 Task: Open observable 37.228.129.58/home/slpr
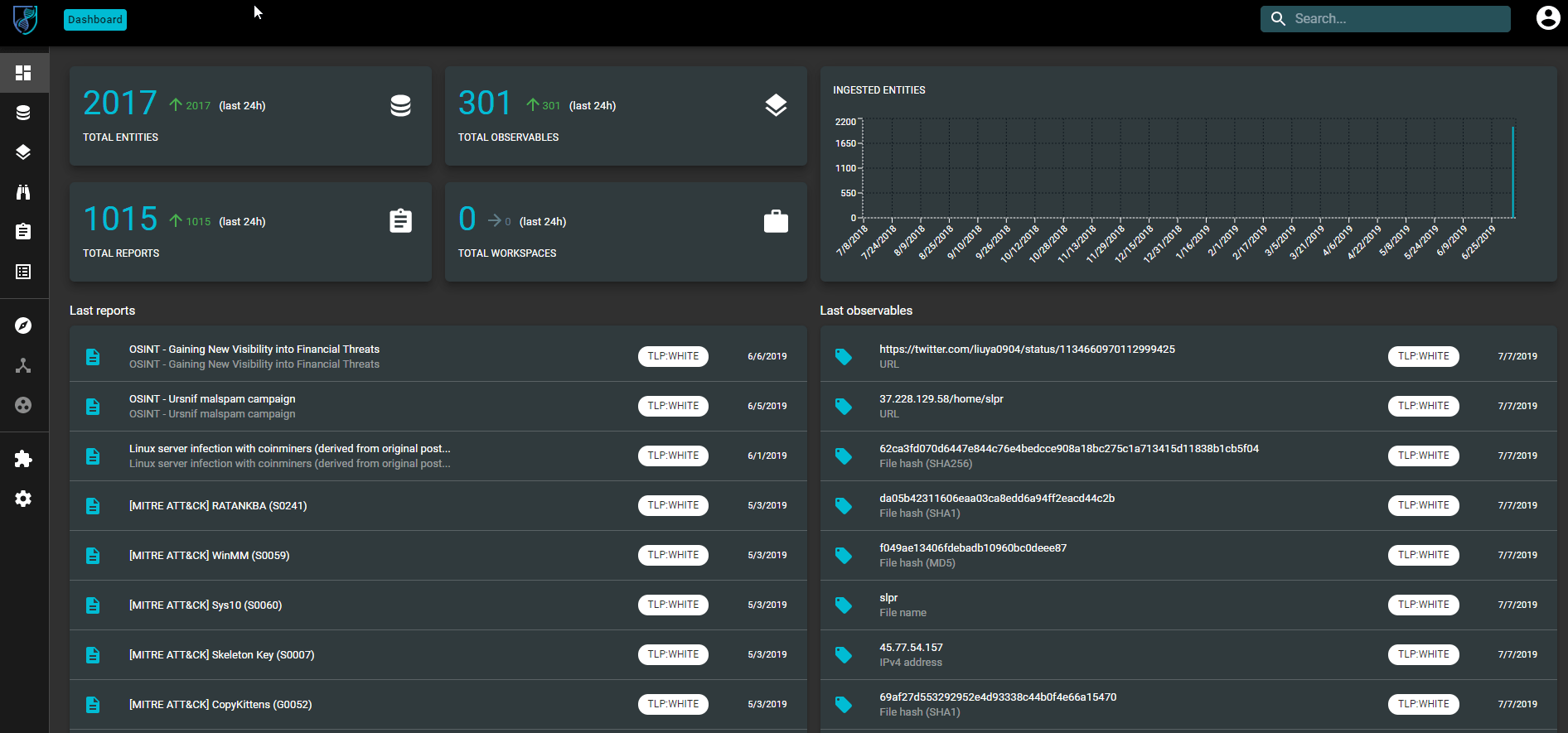(1188, 406)
